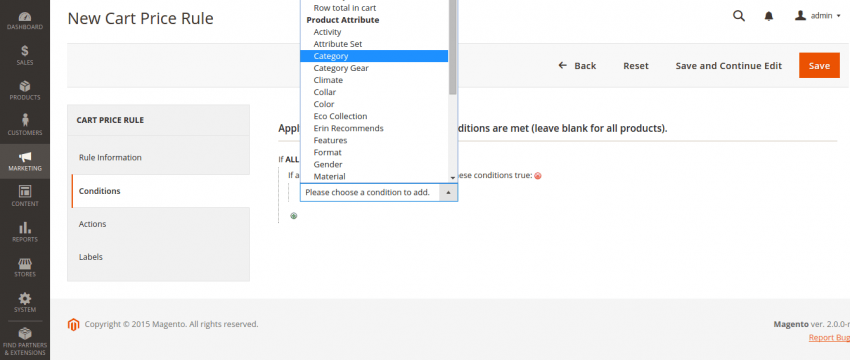Click the search magnifier icon

point(739,16)
